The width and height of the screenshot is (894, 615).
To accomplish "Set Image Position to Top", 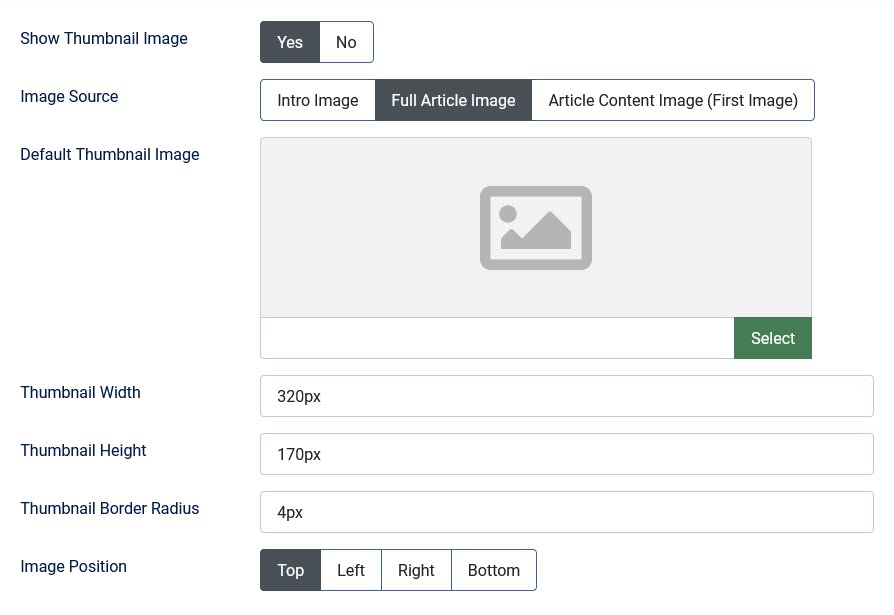I will 290,570.
